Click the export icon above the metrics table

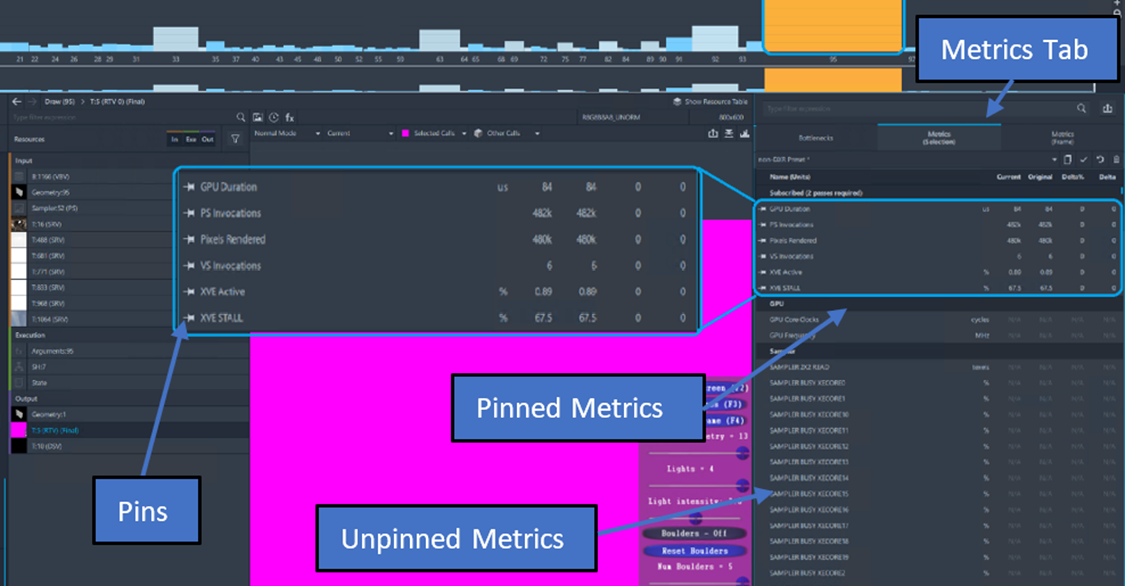tap(1108, 107)
